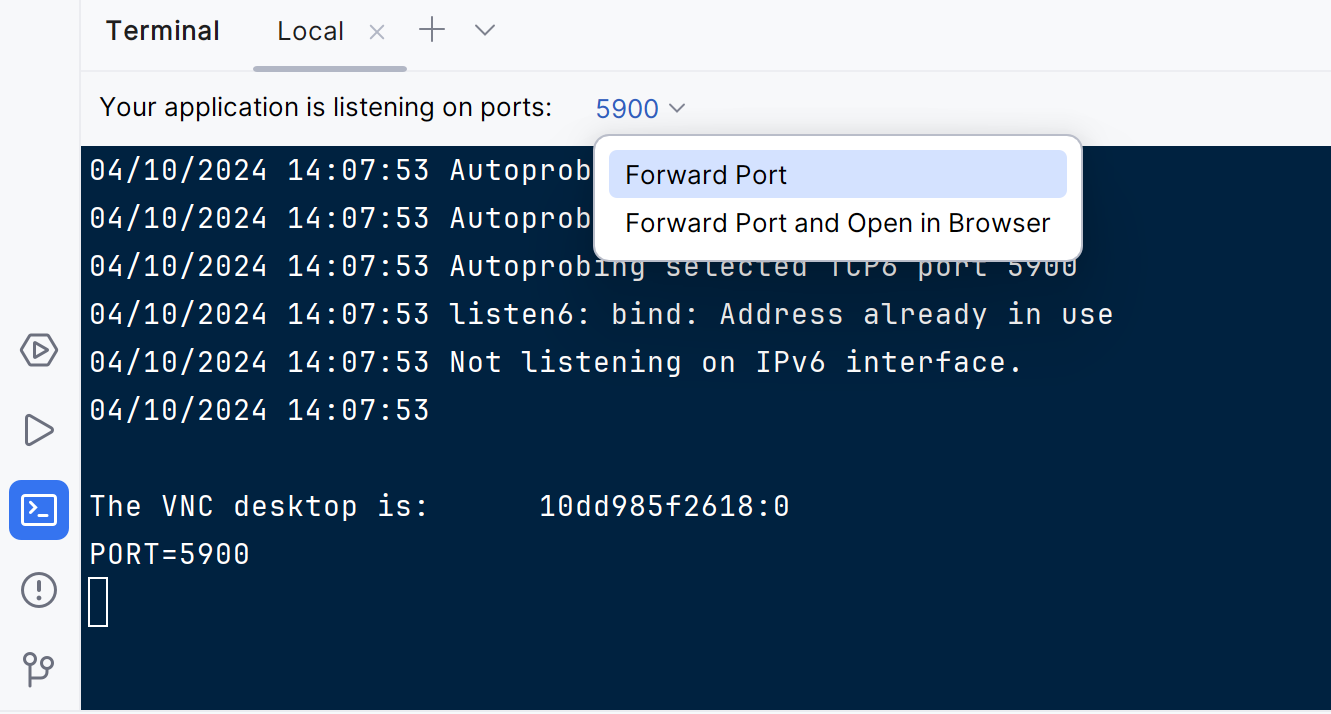The image size is (1331, 714).
Task: Open the port 5900 dropdown
Action: click(x=640, y=108)
